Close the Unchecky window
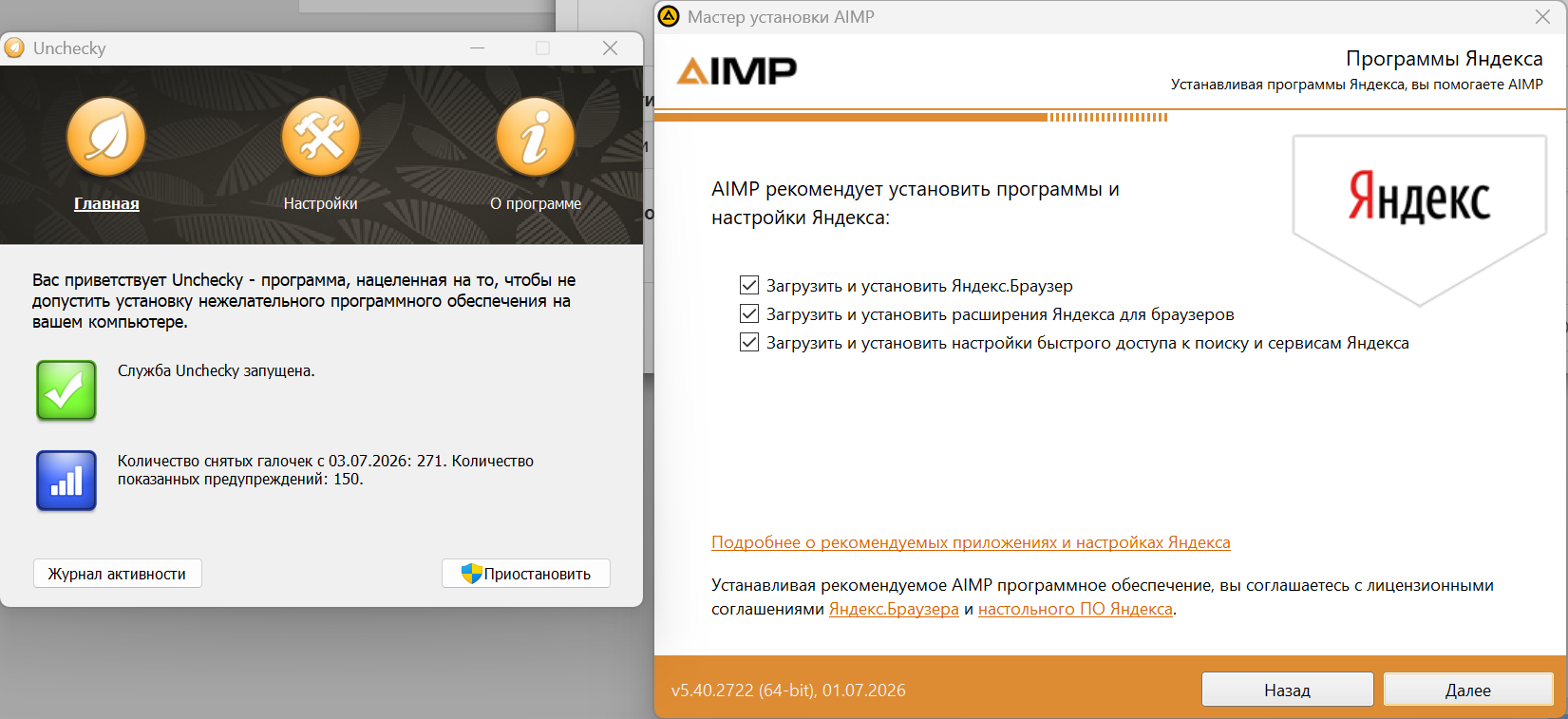Viewport: 1568px width, 719px height. point(610,47)
